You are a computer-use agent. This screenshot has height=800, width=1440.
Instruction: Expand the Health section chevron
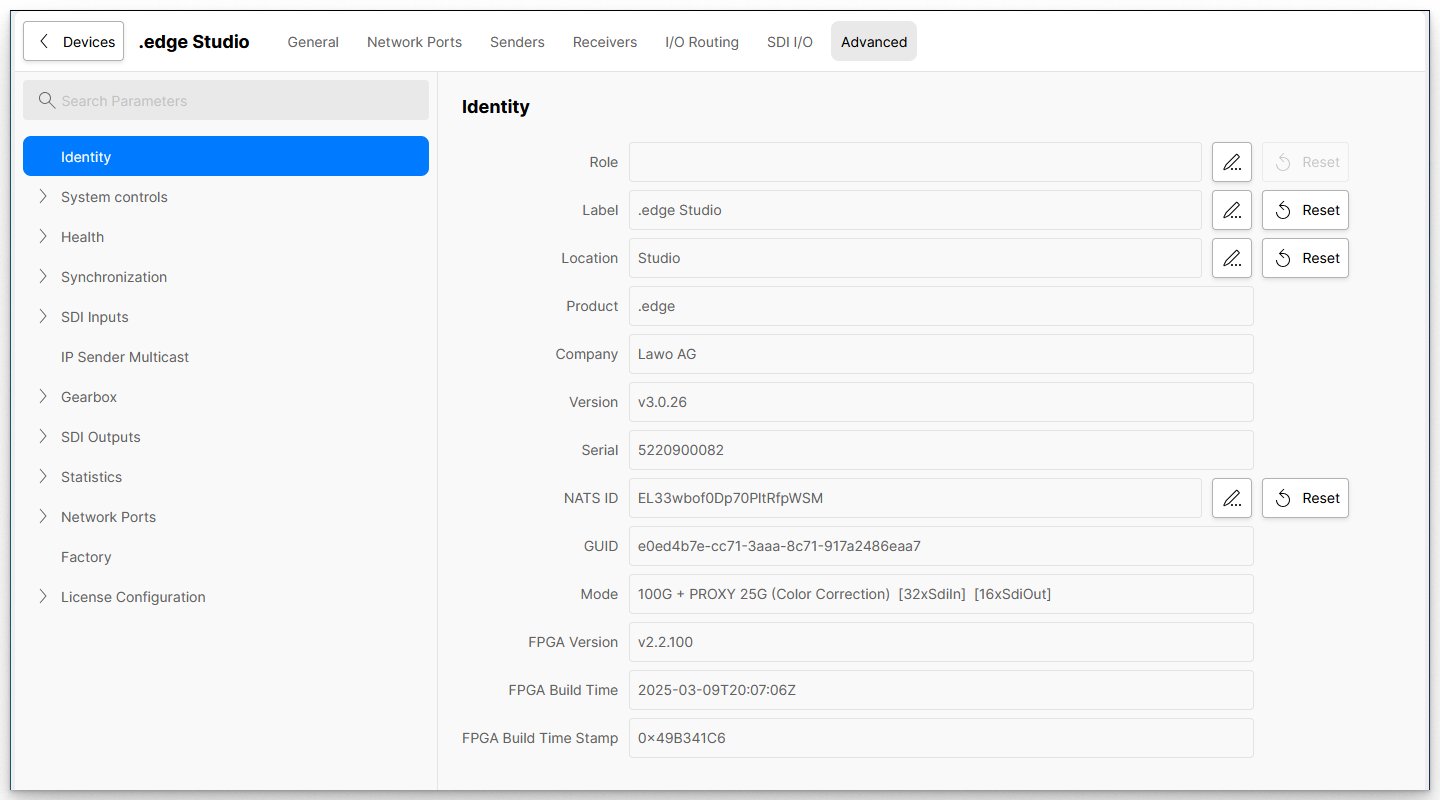click(43, 237)
